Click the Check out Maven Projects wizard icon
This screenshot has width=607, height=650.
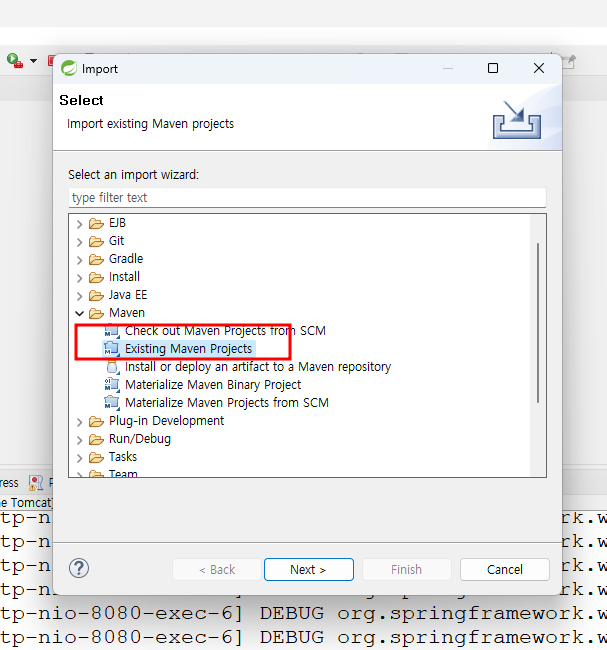point(112,331)
